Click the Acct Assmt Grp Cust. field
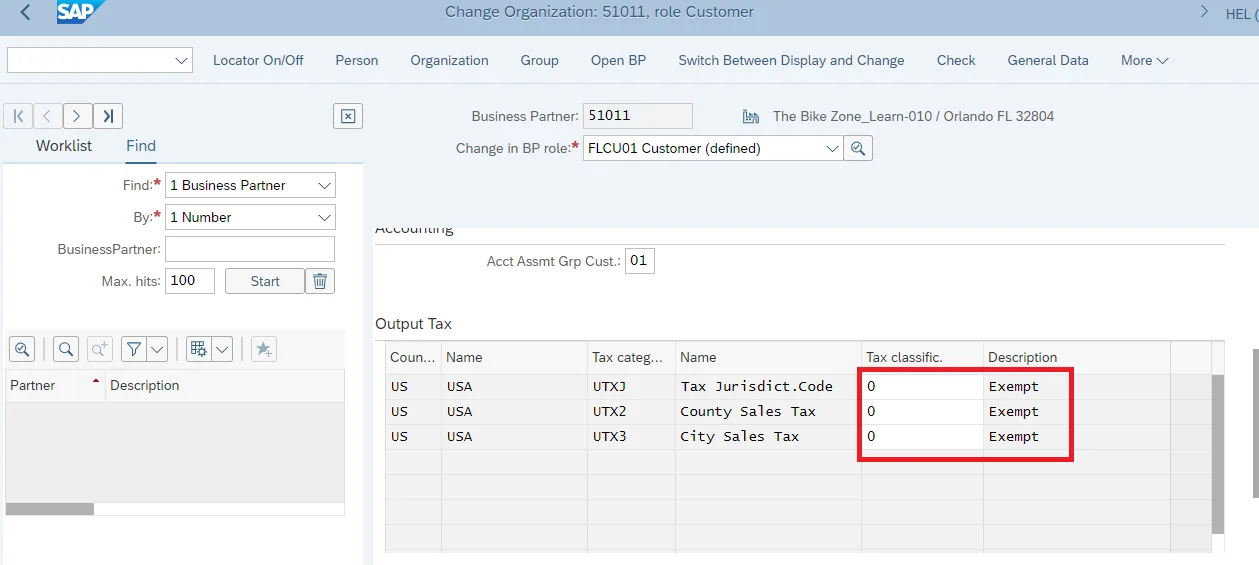Viewport: 1259px width, 565px height. 640,261
